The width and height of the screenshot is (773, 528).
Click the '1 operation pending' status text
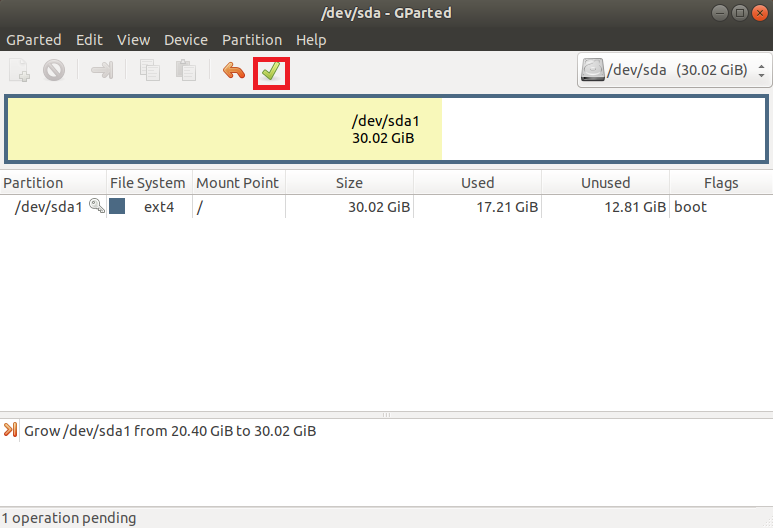coord(69,518)
